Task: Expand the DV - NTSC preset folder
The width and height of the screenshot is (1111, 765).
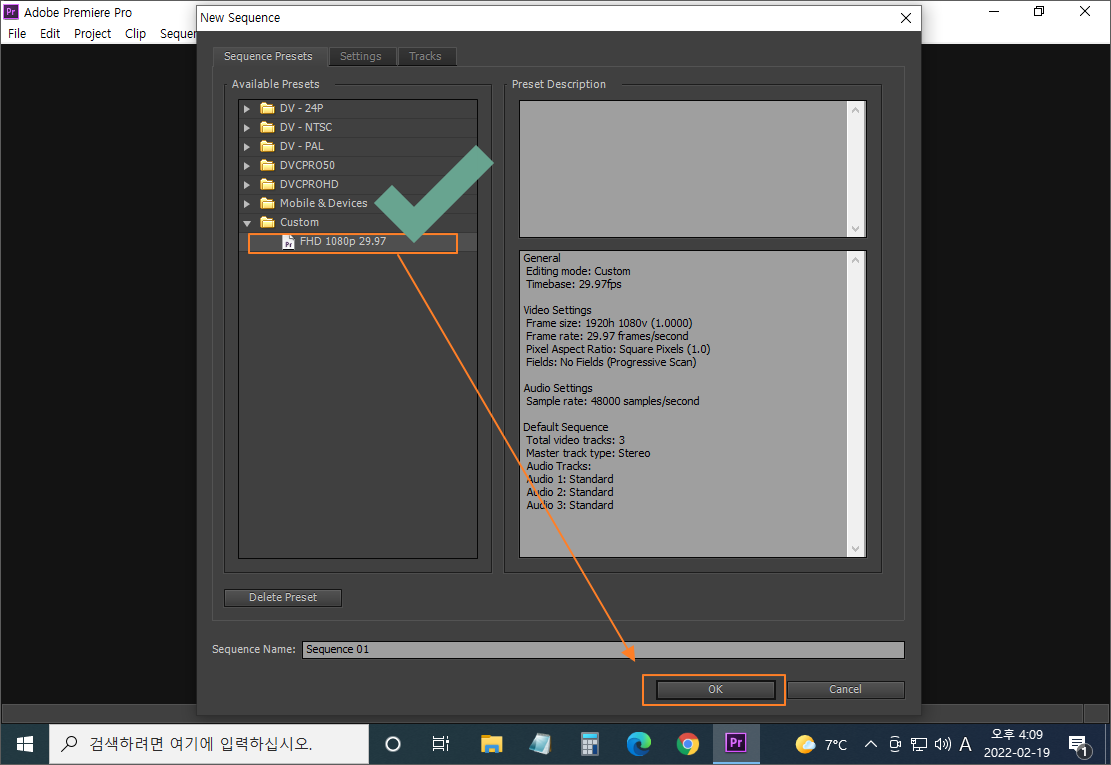Action: (x=247, y=128)
